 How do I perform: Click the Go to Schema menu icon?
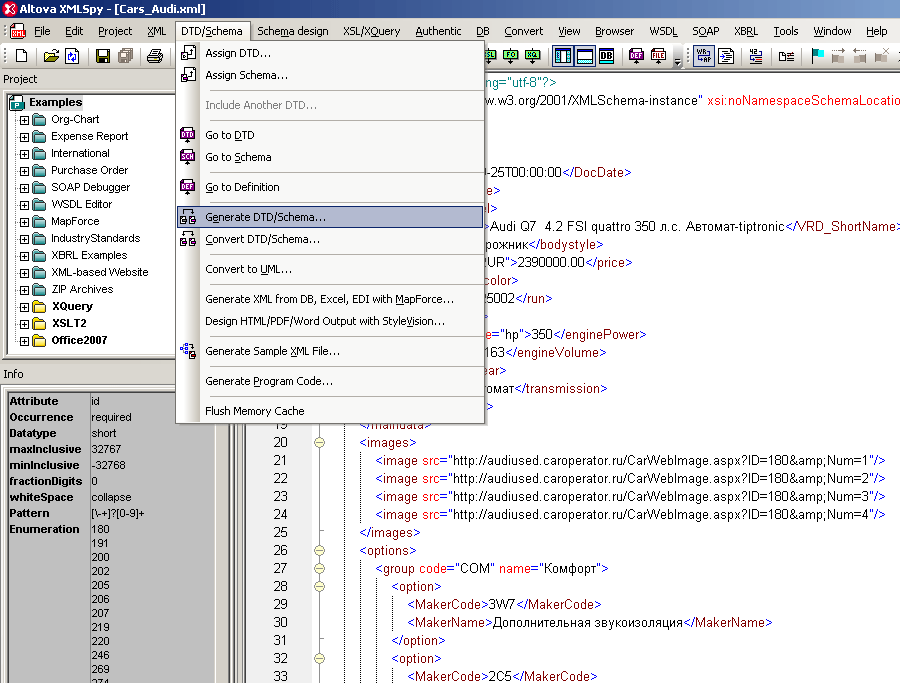188,157
